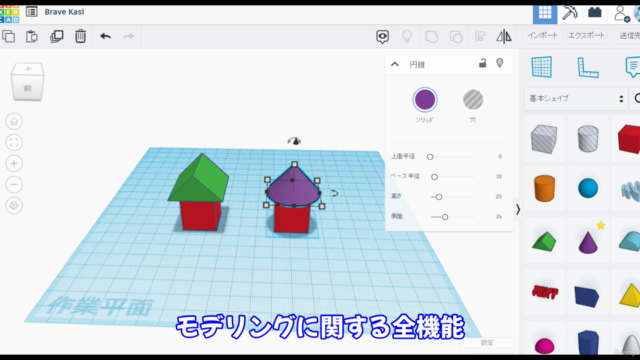This screenshot has height=360, width=640.
Task: Click the Group shapes icon
Action: click(x=431, y=37)
